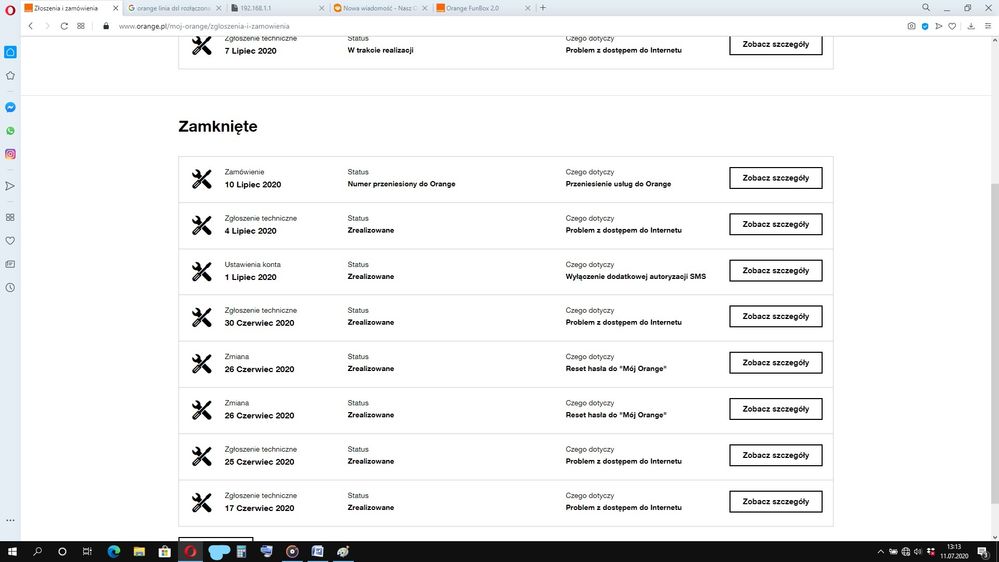This screenshot has width=999, height=562.
Task: View details of 10 Lipiec 2020 order
Action: [x=775, y=178]
